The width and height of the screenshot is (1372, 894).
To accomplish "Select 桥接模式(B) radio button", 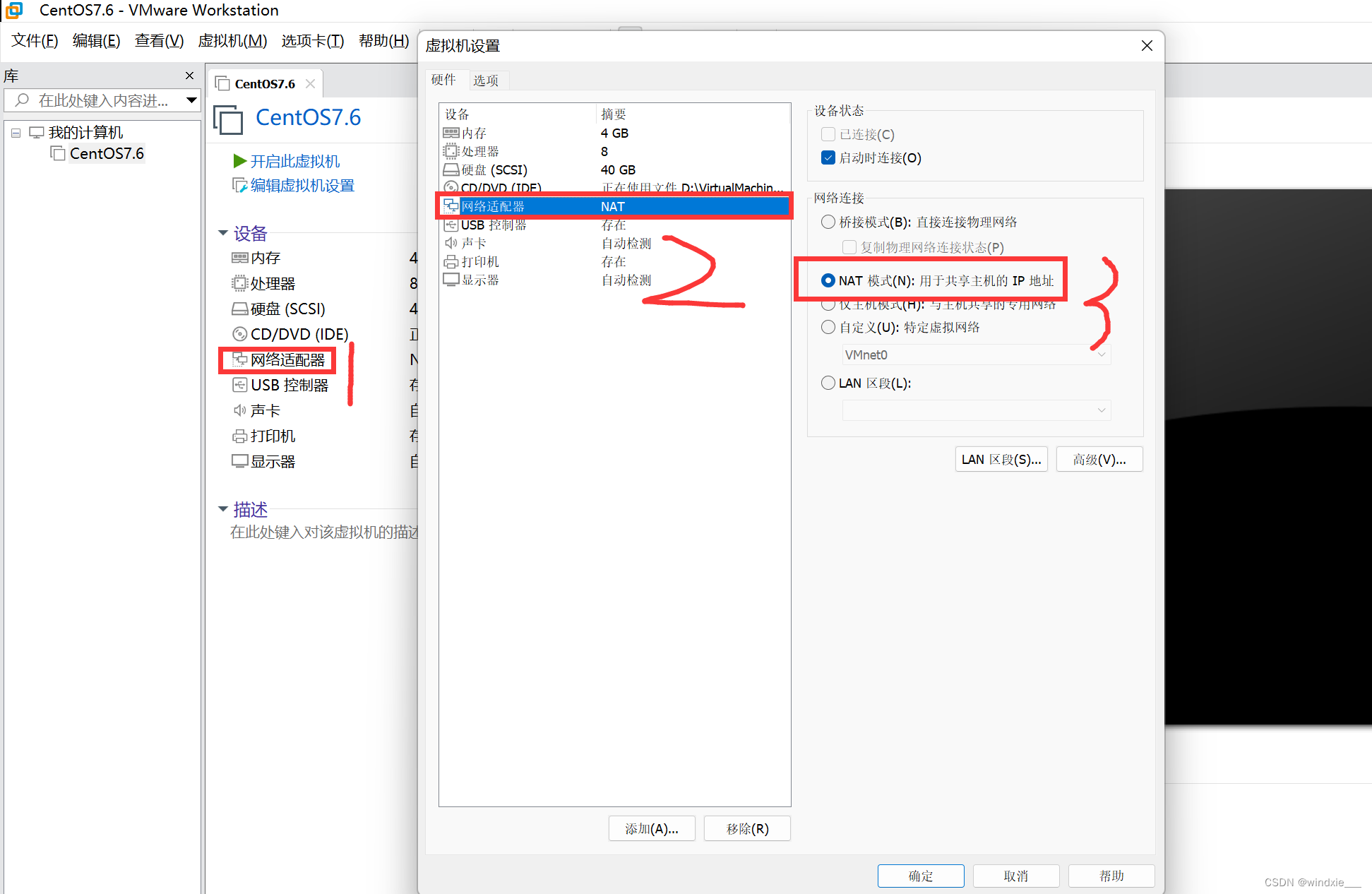I will 828,222.
